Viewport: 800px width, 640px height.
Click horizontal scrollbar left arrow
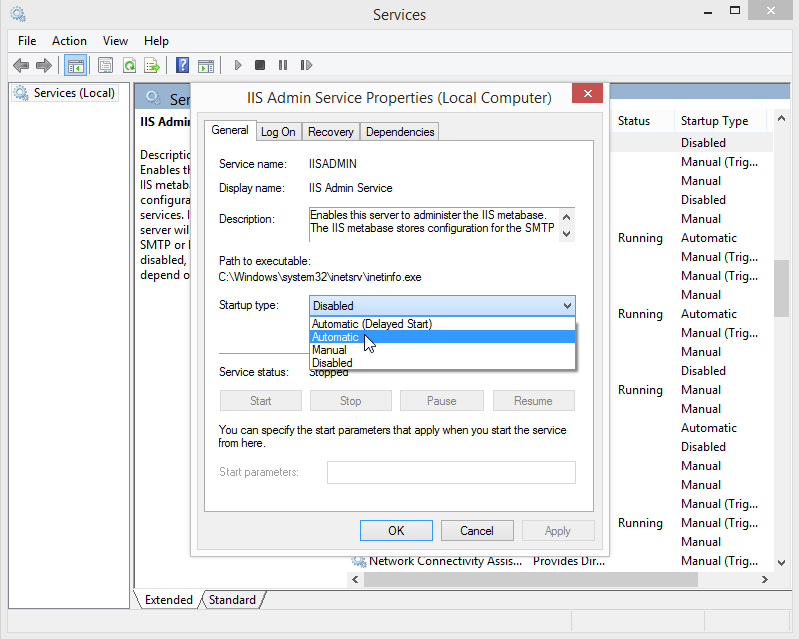pyautogui.click(x=355, y=579)
